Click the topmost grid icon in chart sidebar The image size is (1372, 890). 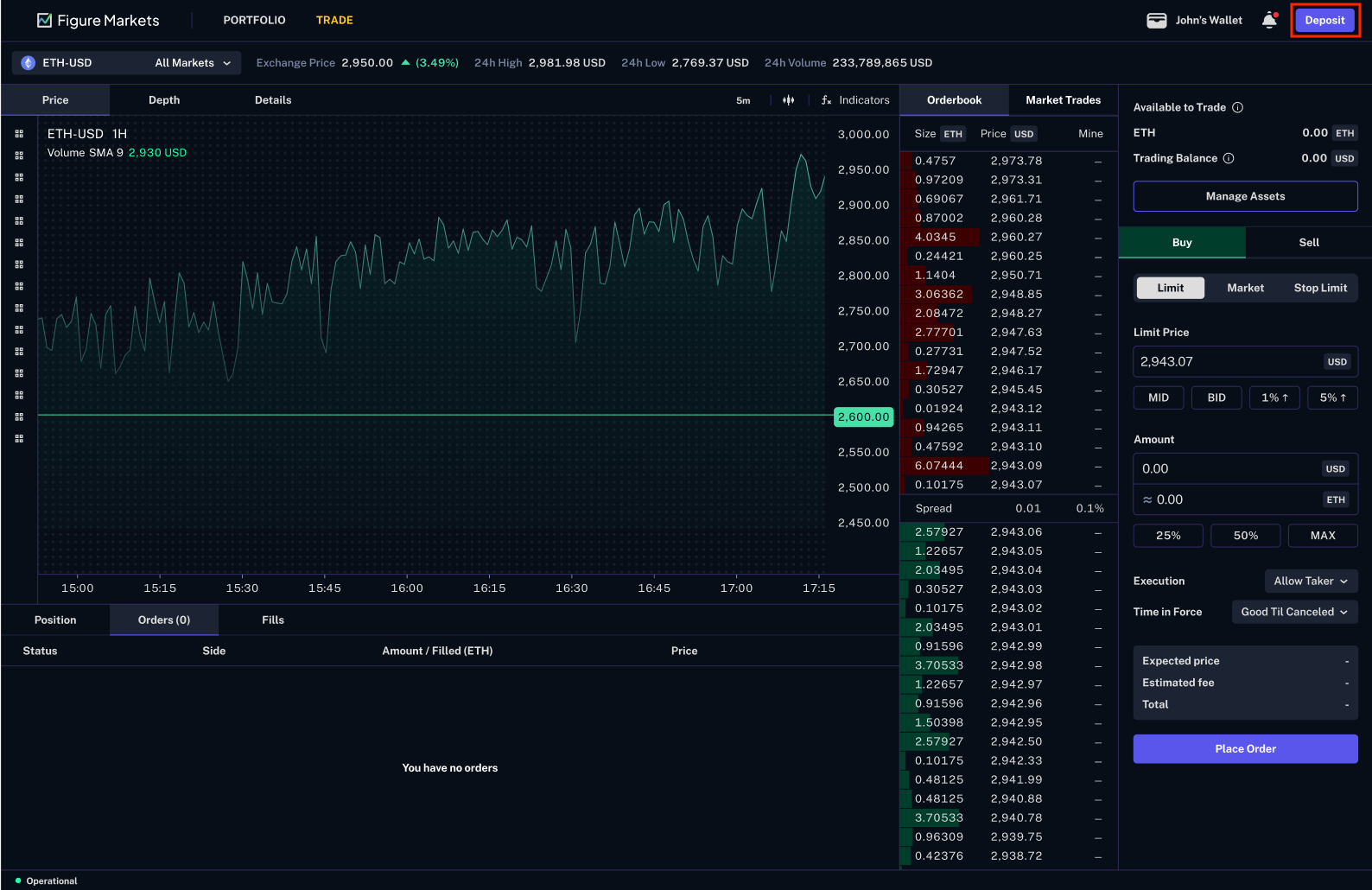(19, 134)
